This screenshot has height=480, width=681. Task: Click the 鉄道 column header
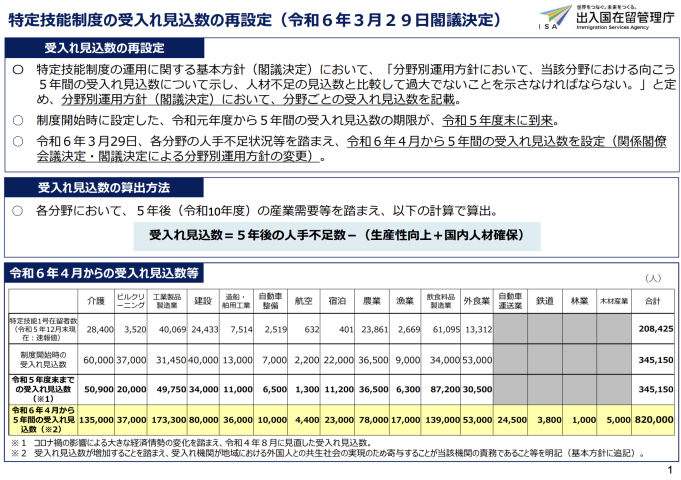[x=545, y=300]
